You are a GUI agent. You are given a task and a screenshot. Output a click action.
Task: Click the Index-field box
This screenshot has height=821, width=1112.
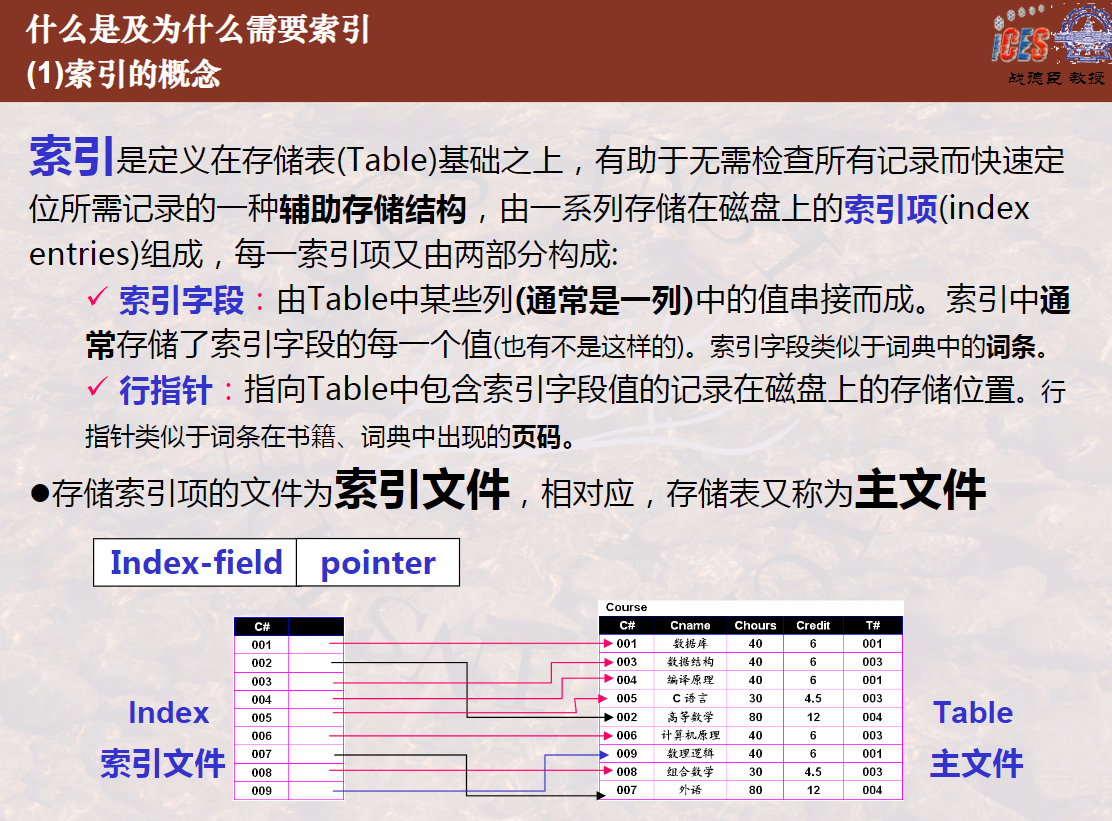(x=195, y=562)
